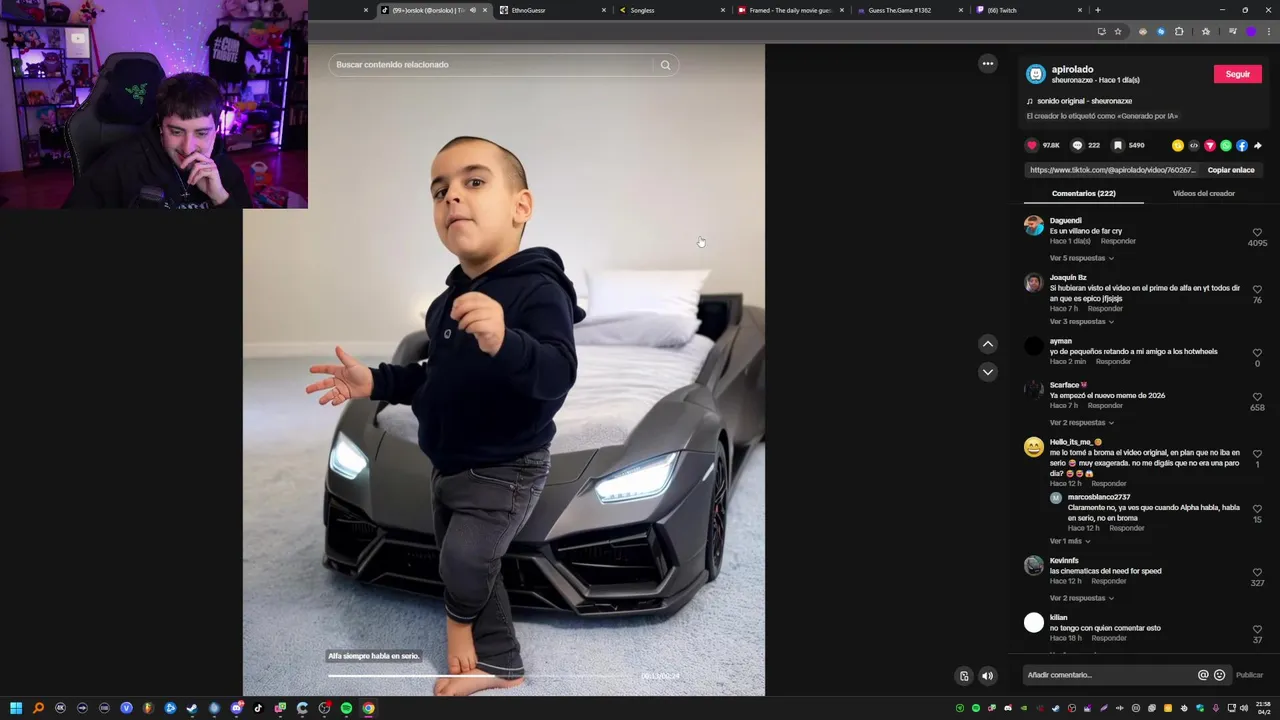
Task: Insert a mention with the @ icon
Action: coord(1203,675)
